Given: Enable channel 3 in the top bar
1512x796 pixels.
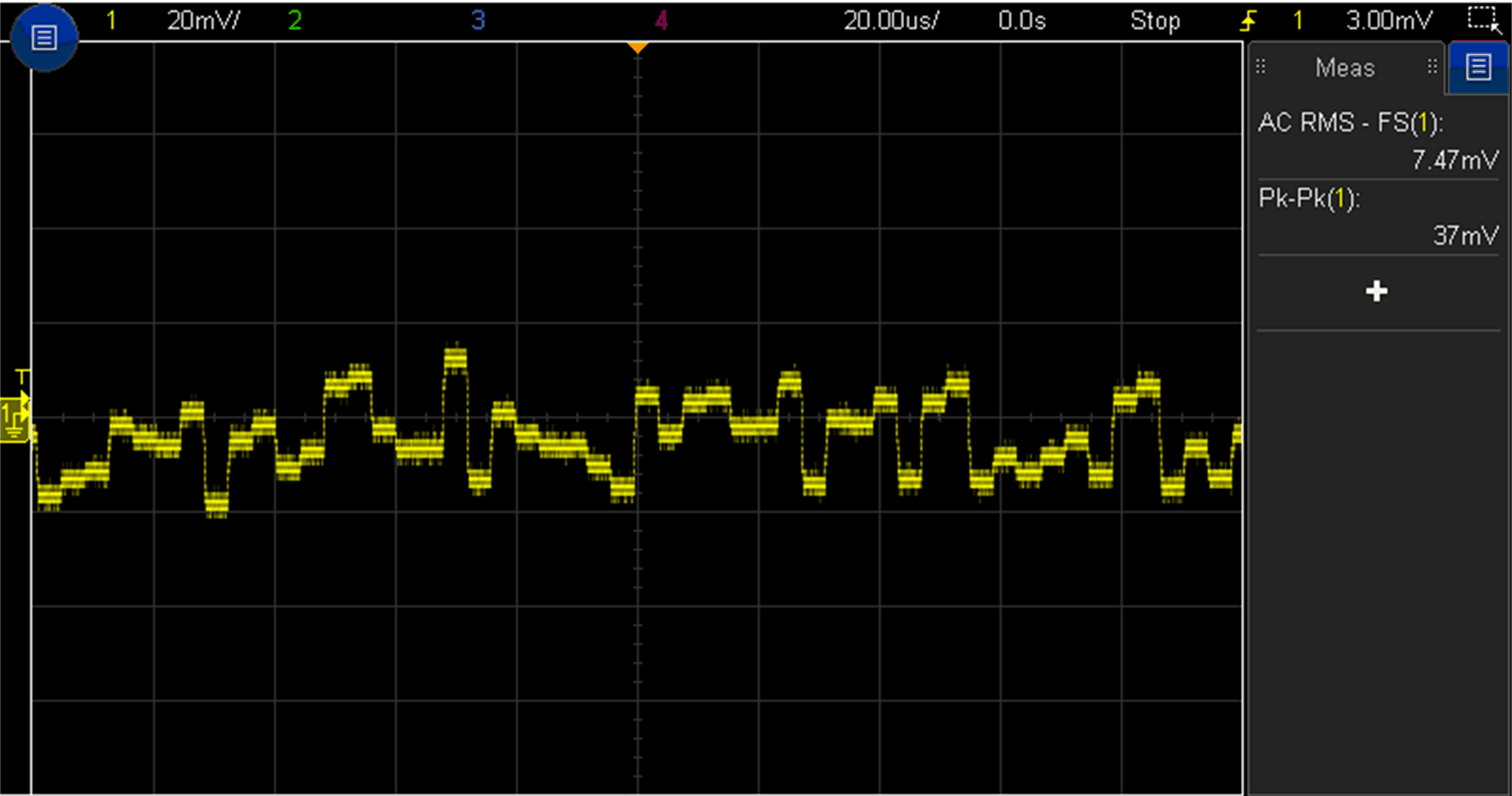Looking at the screenshot, I should pyautogui.click(x=478, y=21).
